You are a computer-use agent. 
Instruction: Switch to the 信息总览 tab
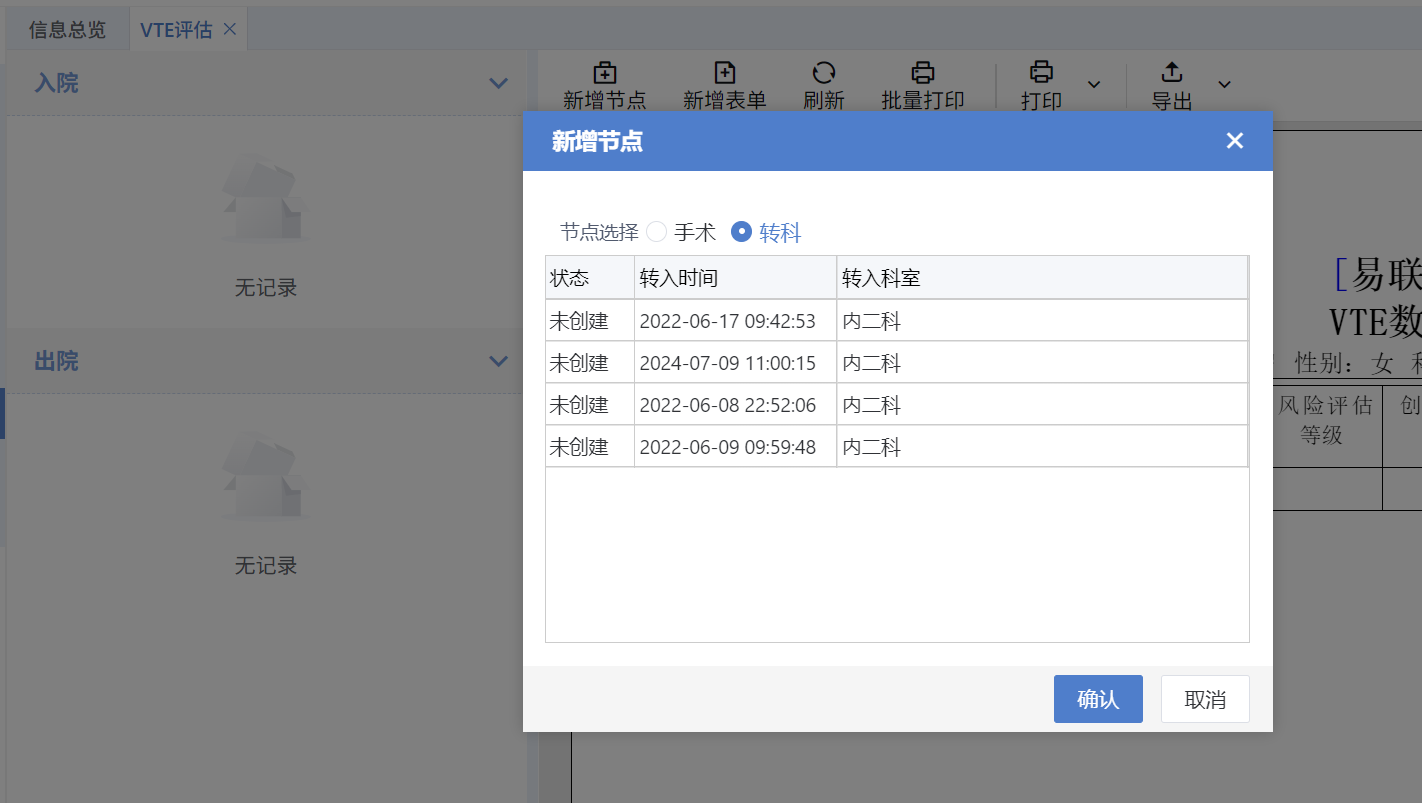(x=67, y=29)
